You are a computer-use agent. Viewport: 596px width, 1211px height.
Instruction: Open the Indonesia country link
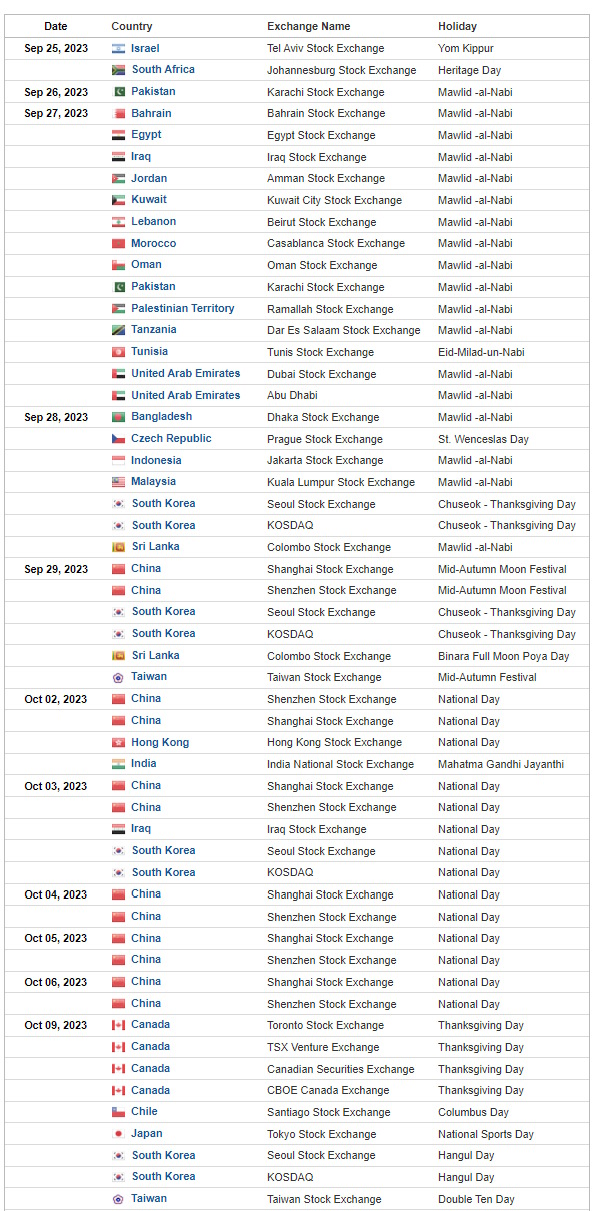click(x=156, y=460)
